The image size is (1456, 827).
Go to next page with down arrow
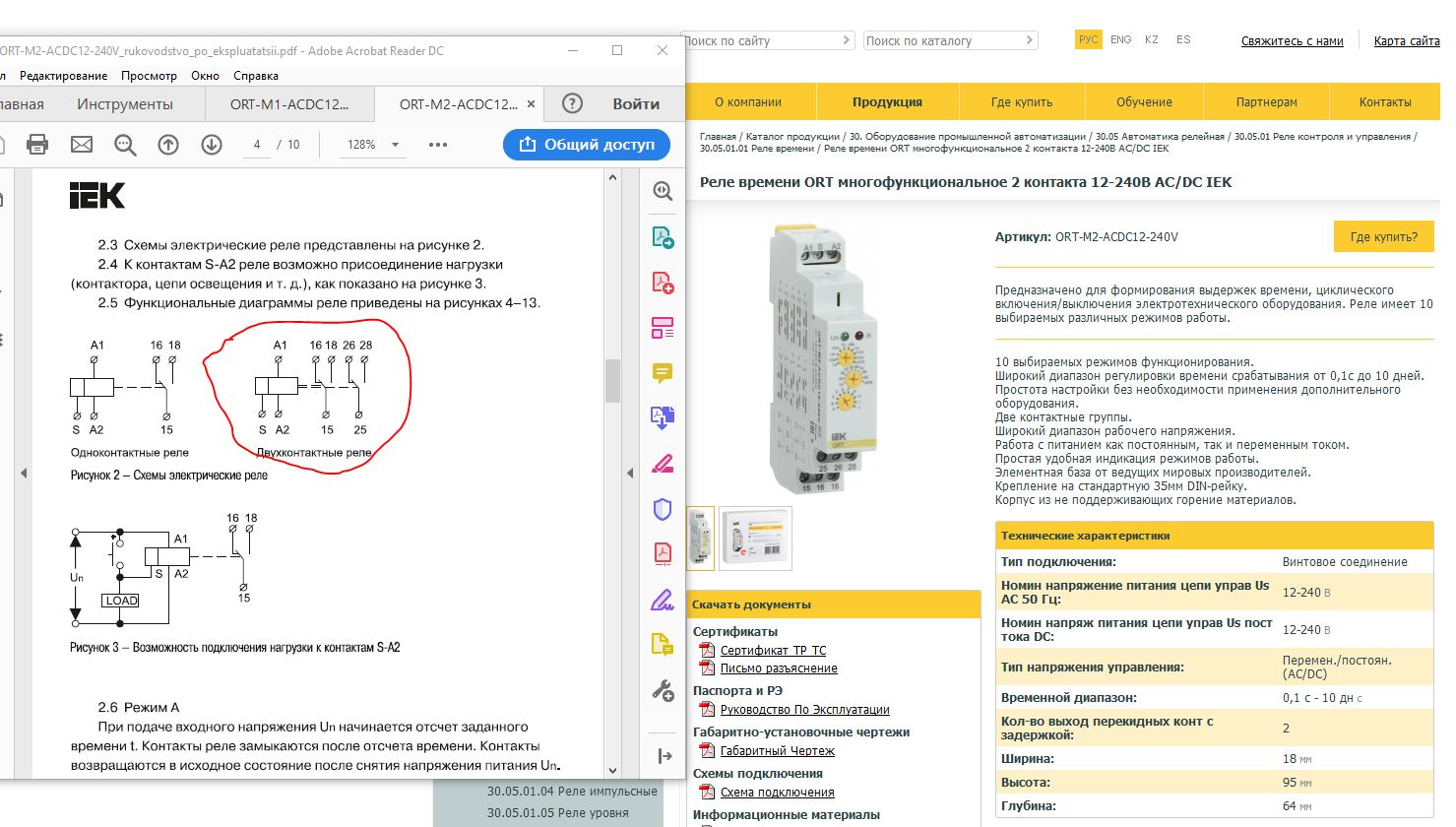coord(212,145)
